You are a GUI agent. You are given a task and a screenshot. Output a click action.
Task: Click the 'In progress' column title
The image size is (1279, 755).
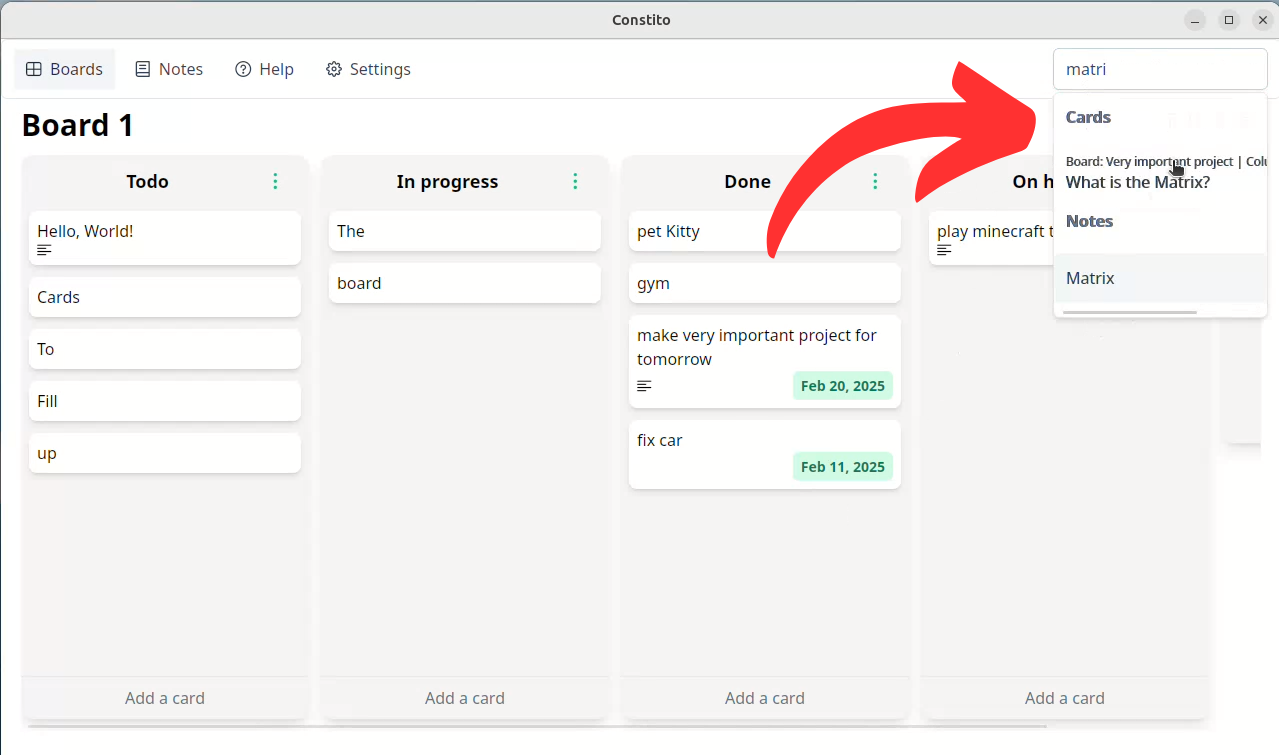(447, 181)
